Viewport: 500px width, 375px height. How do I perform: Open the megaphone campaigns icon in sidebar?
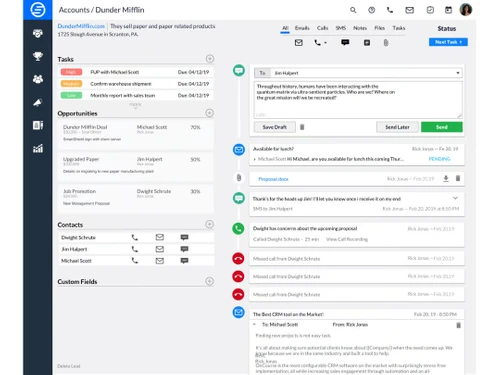tap(38, 102)
